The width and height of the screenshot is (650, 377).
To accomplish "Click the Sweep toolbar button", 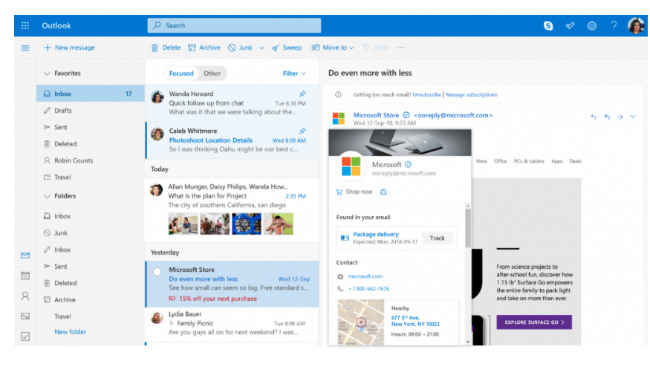I will [287, 48].
